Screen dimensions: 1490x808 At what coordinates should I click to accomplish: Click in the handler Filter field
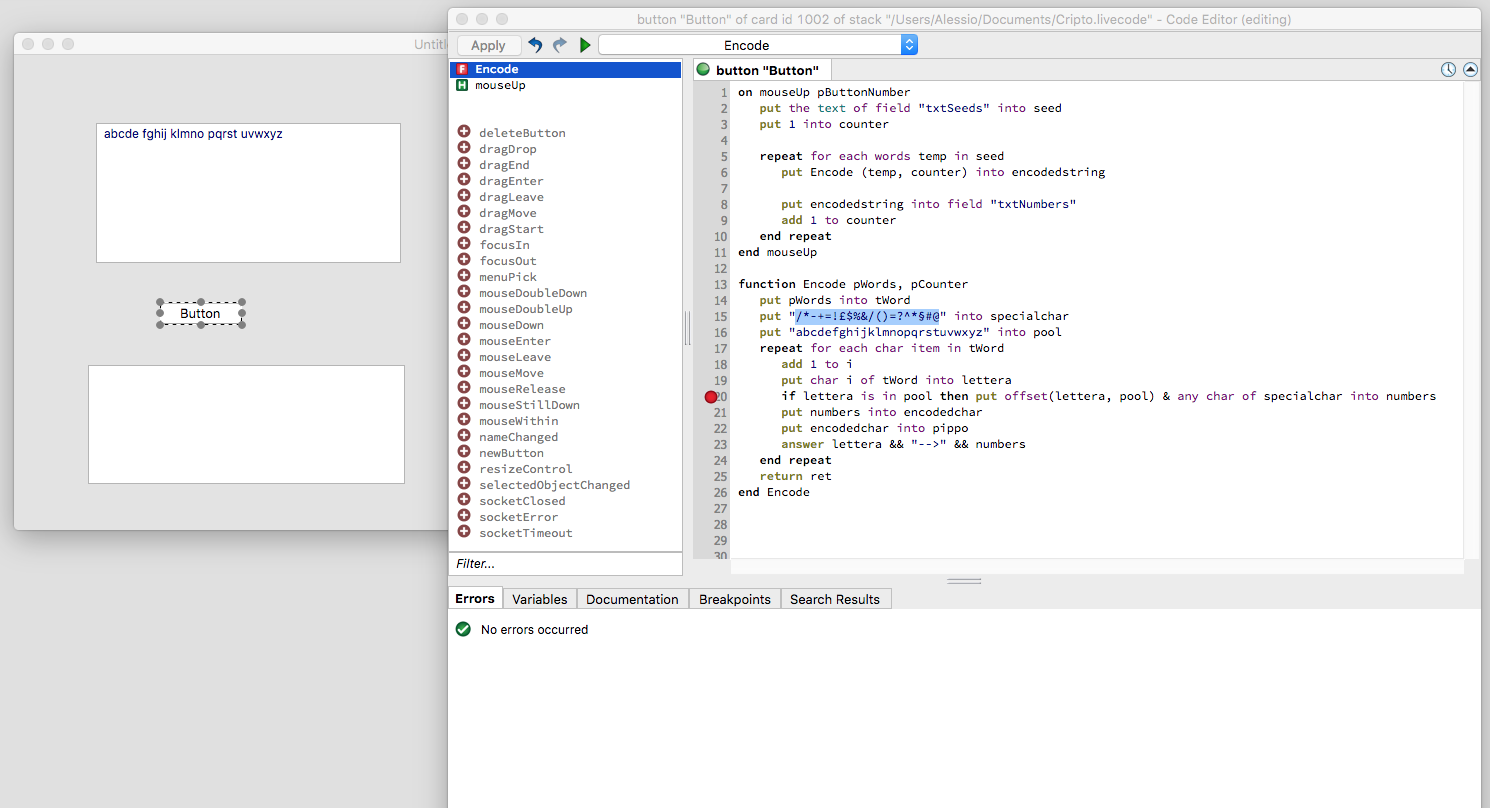tap(565, 564)
